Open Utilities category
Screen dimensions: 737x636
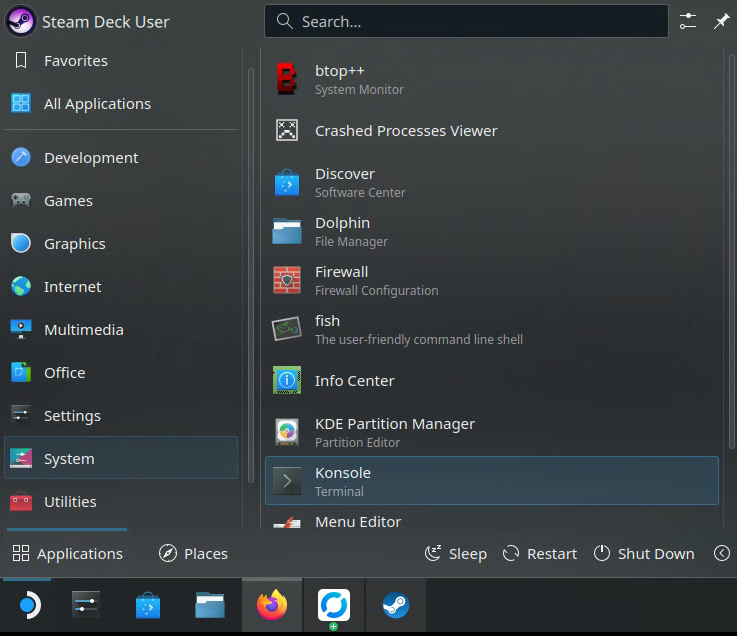121,502
